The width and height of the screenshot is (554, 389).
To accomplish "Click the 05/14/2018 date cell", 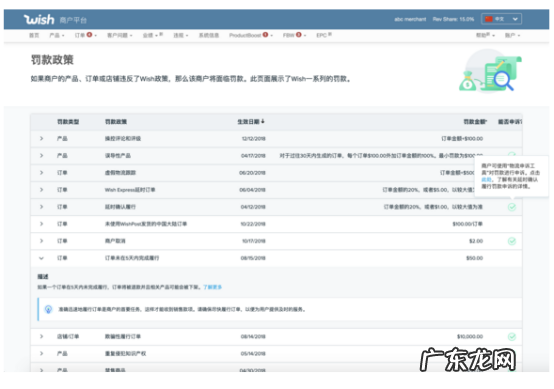I will 253,354.
